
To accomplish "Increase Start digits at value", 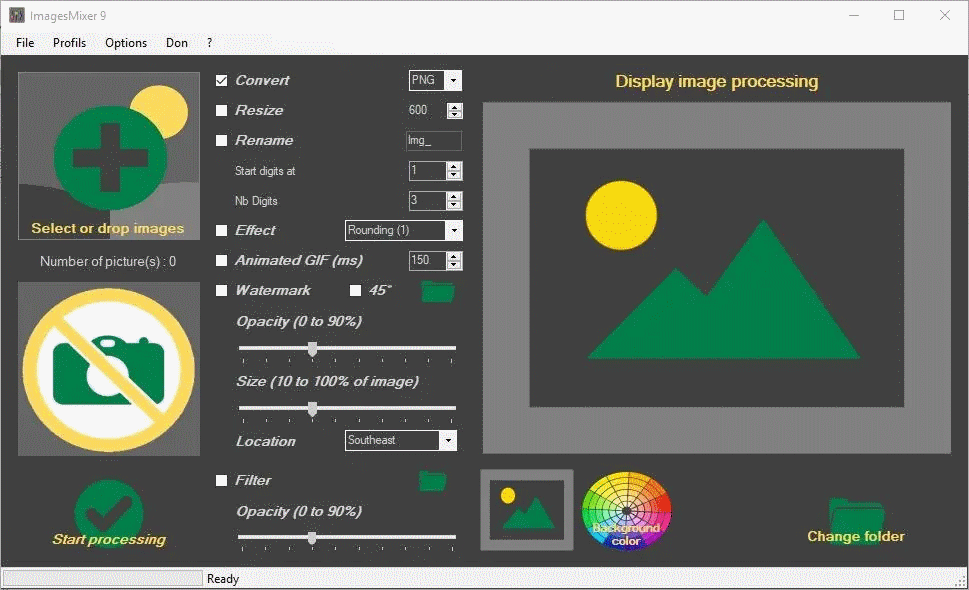I will click(x=454, y=167).
